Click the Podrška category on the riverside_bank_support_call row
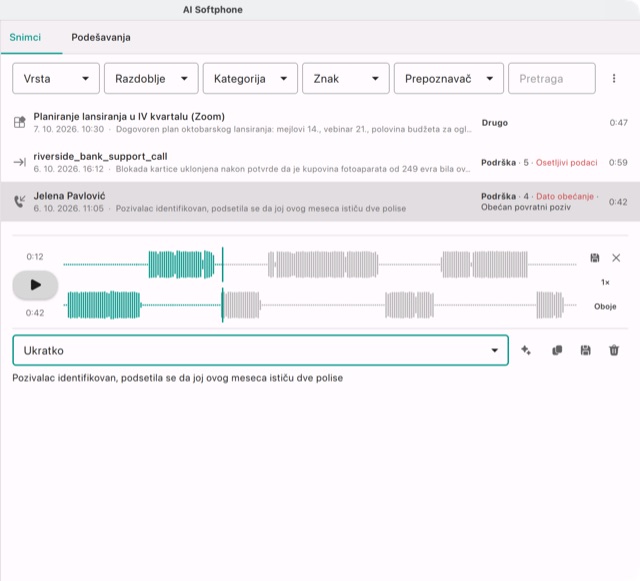Image resolution: width=640 pixels, height=581 pixels. coord(498,163)
